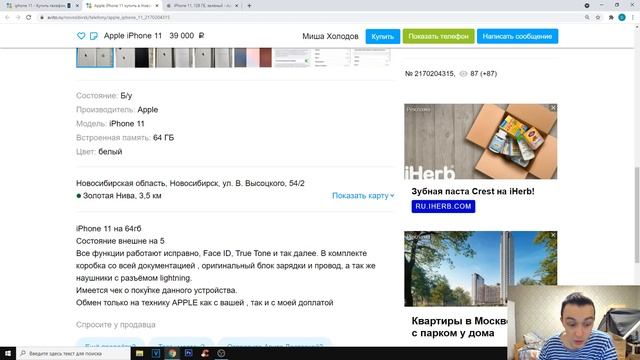
Task: Open Квартиры в Москве ad headline
Action: click(x=459, y=327)
